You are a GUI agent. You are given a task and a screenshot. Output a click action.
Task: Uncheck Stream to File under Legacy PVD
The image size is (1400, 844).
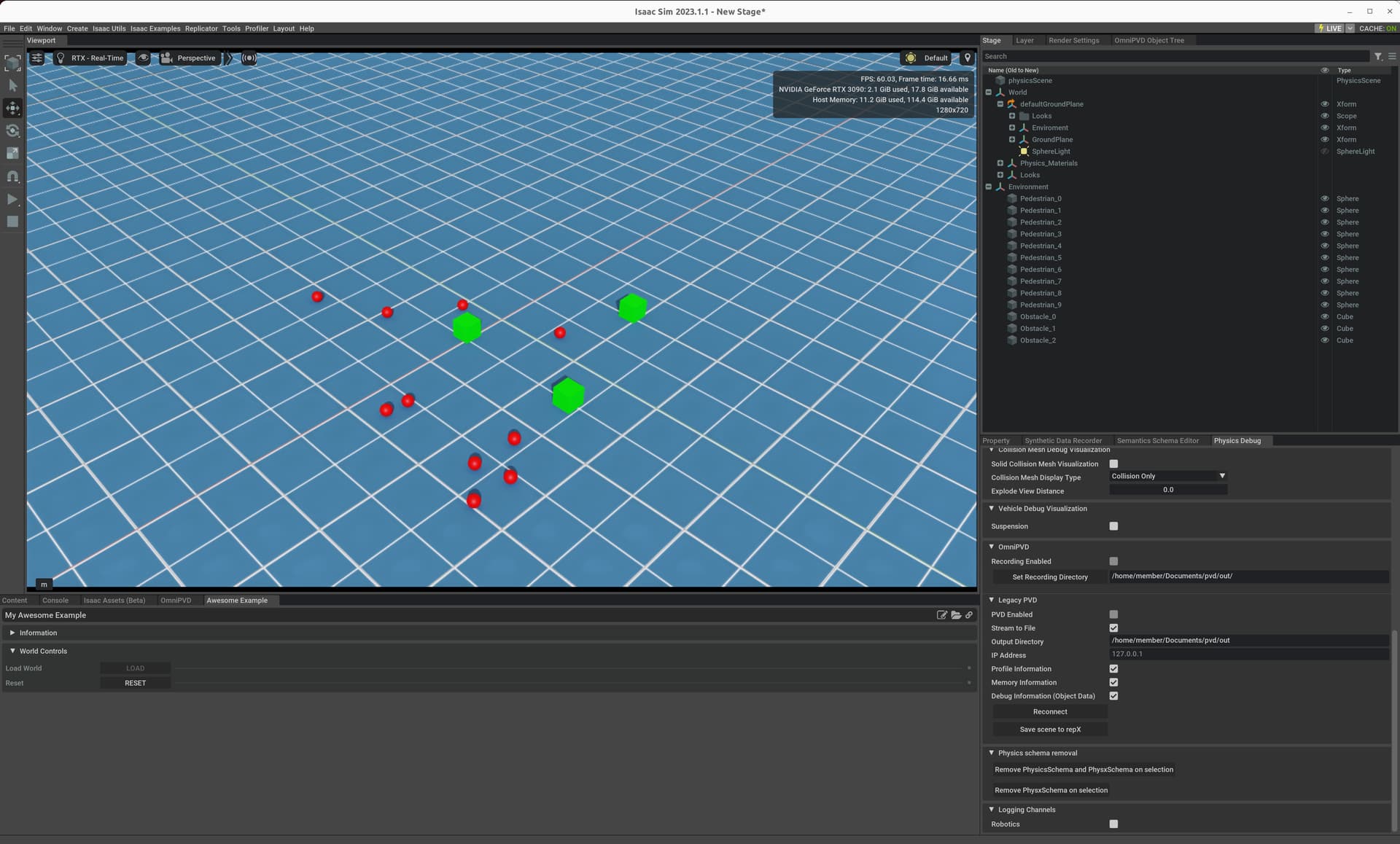point(1113,628)
